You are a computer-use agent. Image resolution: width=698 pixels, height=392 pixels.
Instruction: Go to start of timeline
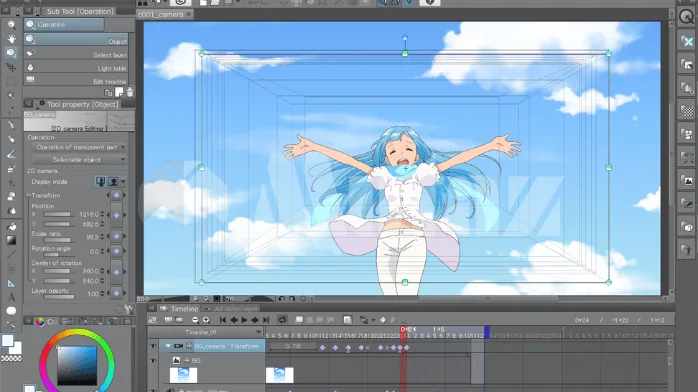click(223, 320)
